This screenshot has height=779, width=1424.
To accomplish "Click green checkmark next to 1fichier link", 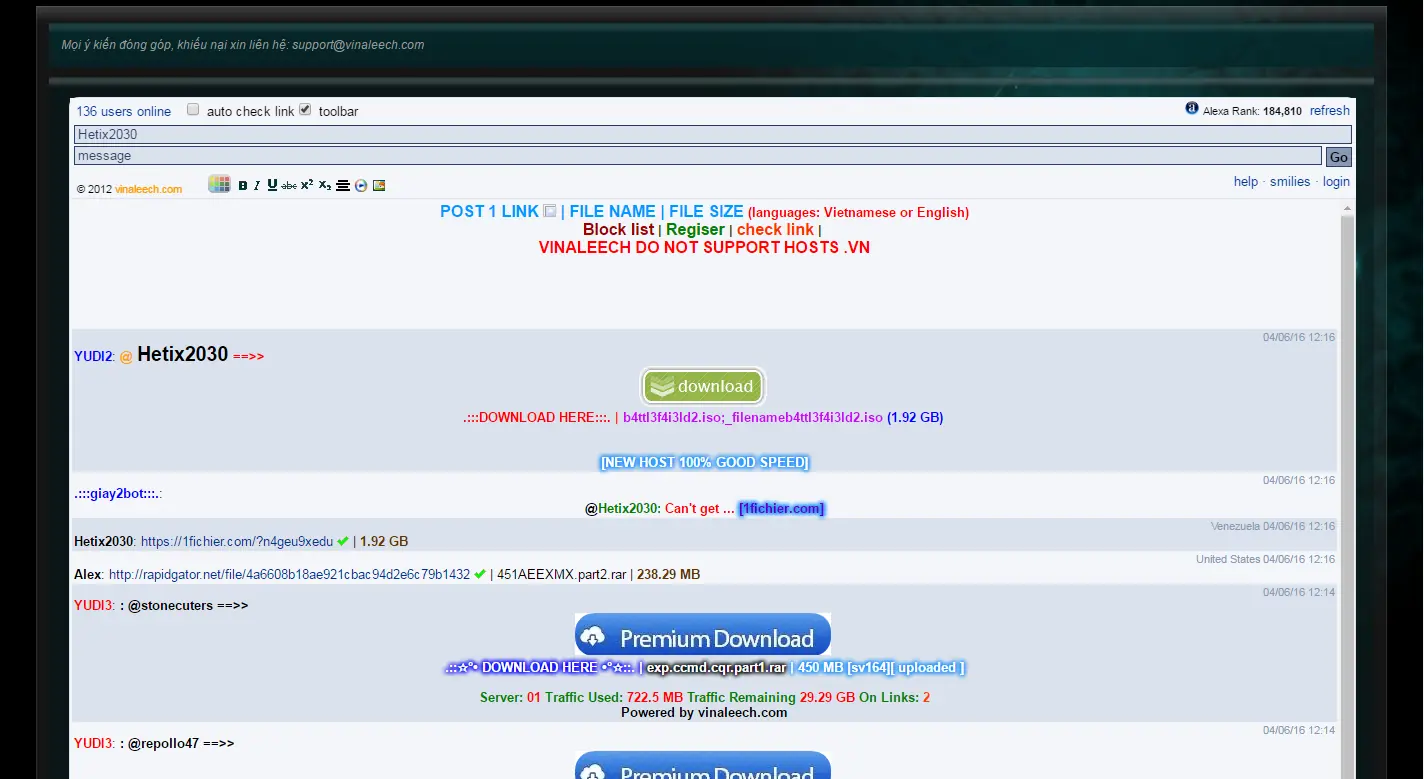I will (343, 541).
